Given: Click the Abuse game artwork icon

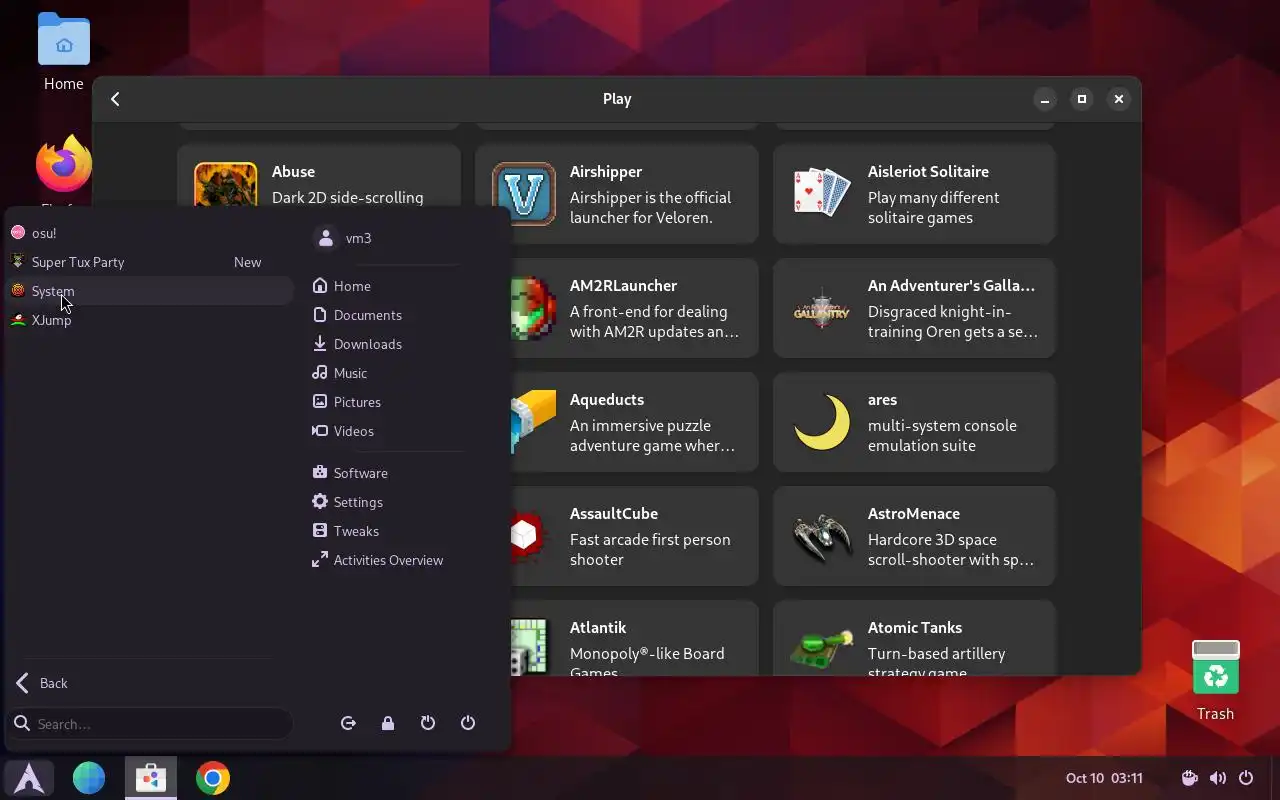Looking at the screenshot, I should click(226, 185).
